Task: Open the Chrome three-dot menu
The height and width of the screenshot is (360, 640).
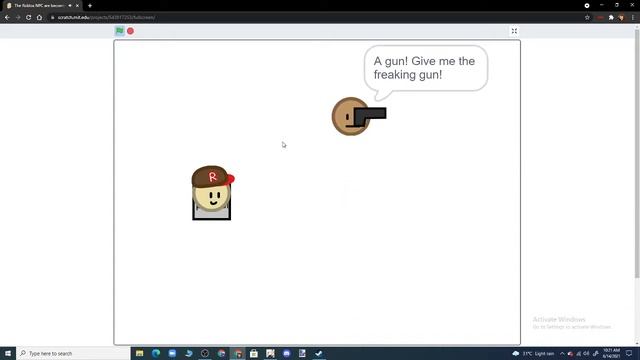Action: coord(633,18)
